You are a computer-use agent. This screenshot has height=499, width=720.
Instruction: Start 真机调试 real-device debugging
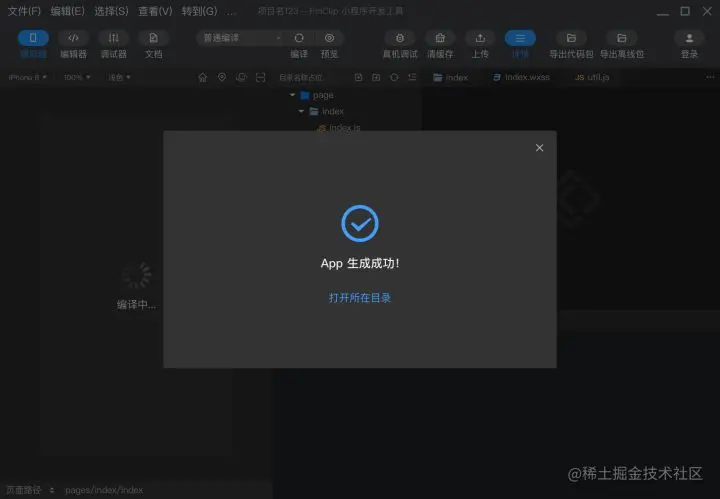click(x=400, y=38)
